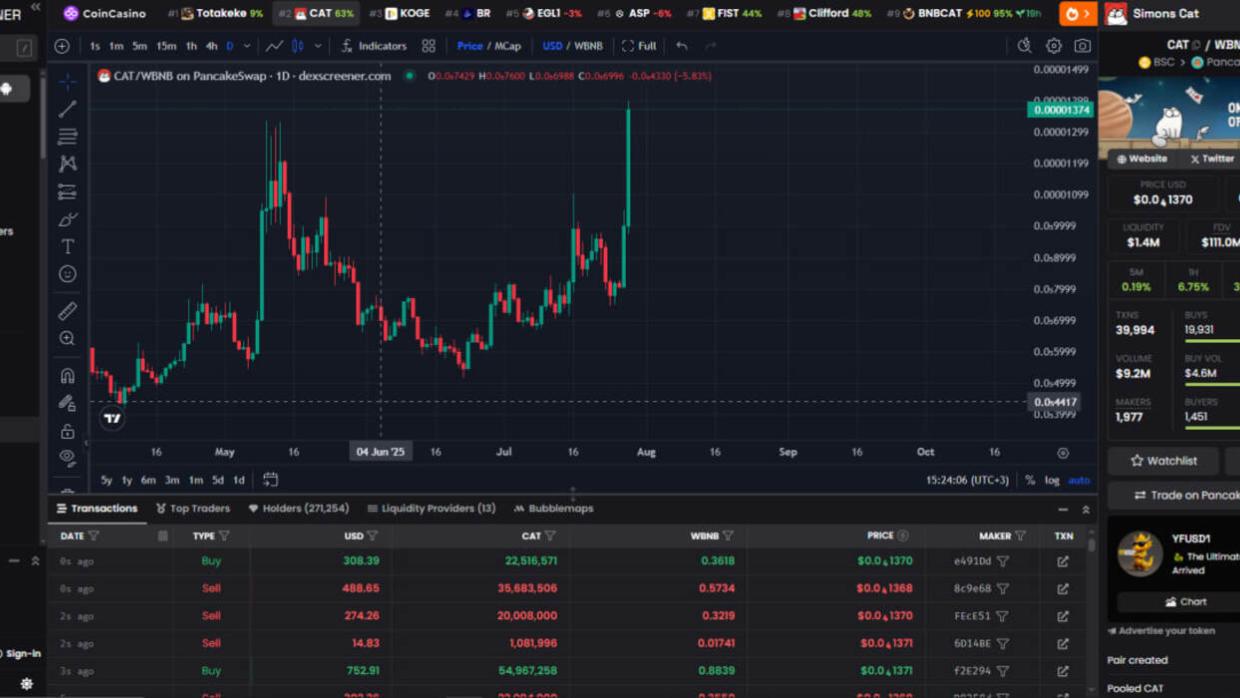Toggle lock all drawings
The height and width of the screenshot is (698, 1240).
[67, 432]
